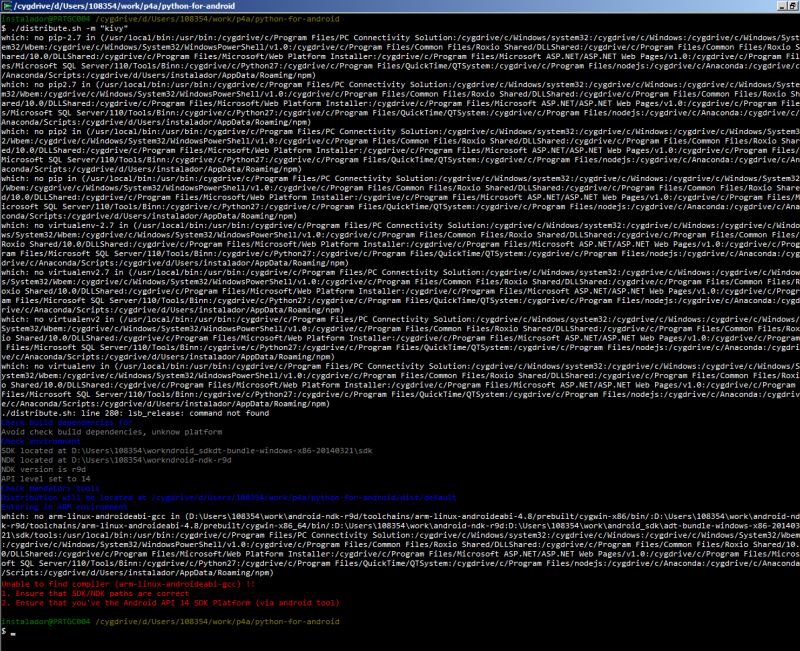This screenshot has height=651, width=800.
Task: Click the mintty terminal icon in the title bar
Action: [7, 5]
